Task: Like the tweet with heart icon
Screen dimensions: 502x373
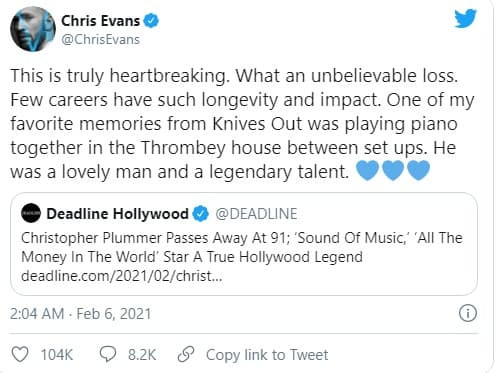Action: tap(20, 354)
